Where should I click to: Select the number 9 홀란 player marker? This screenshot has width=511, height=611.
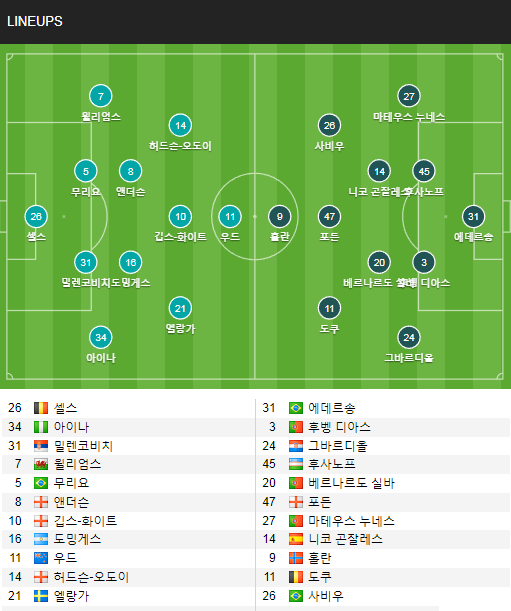279,216
